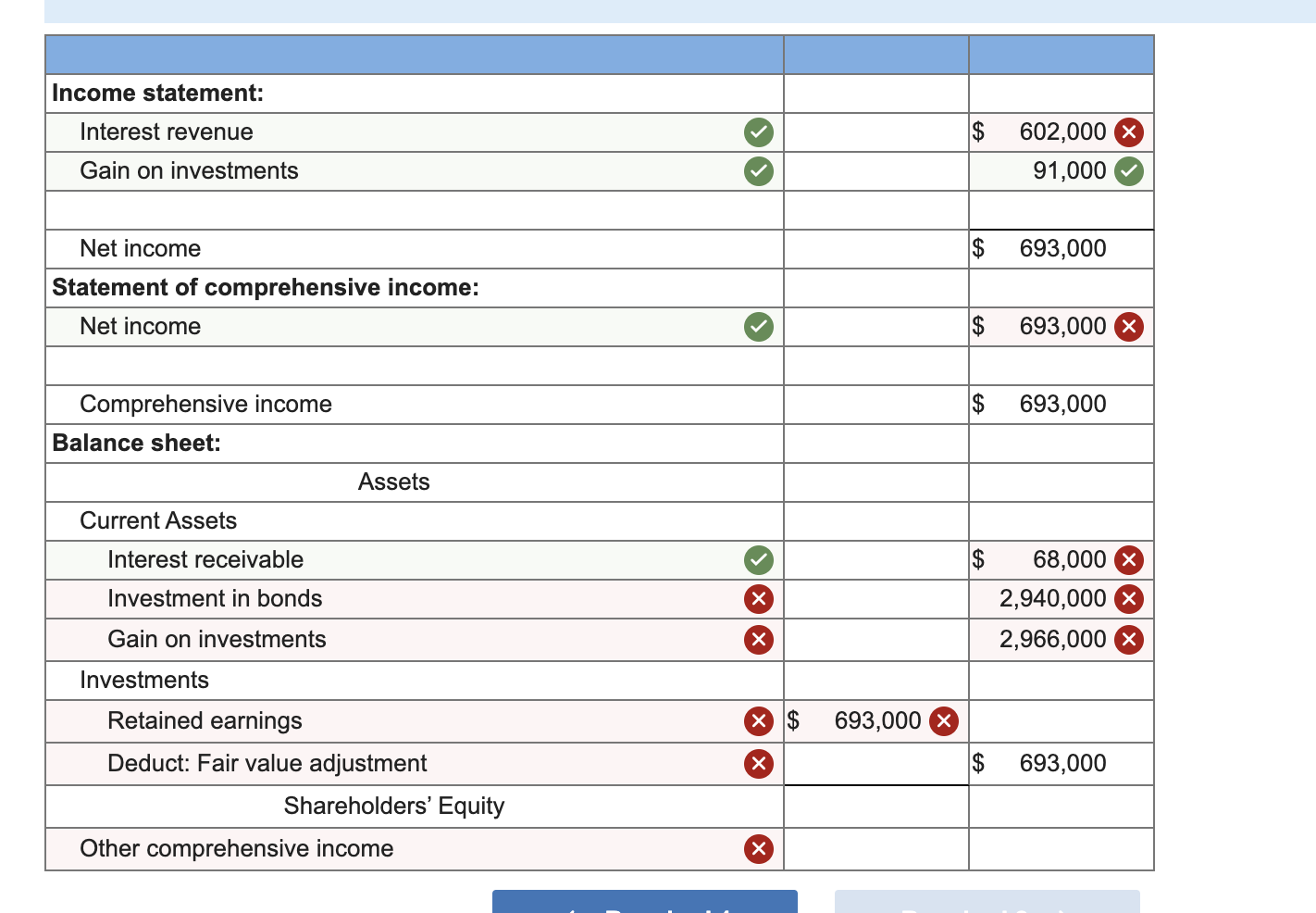This screenshot has width=1316, height=913.
Task: Select Gain on investments label under Current Assets
Action: click(x=217, y=640)
